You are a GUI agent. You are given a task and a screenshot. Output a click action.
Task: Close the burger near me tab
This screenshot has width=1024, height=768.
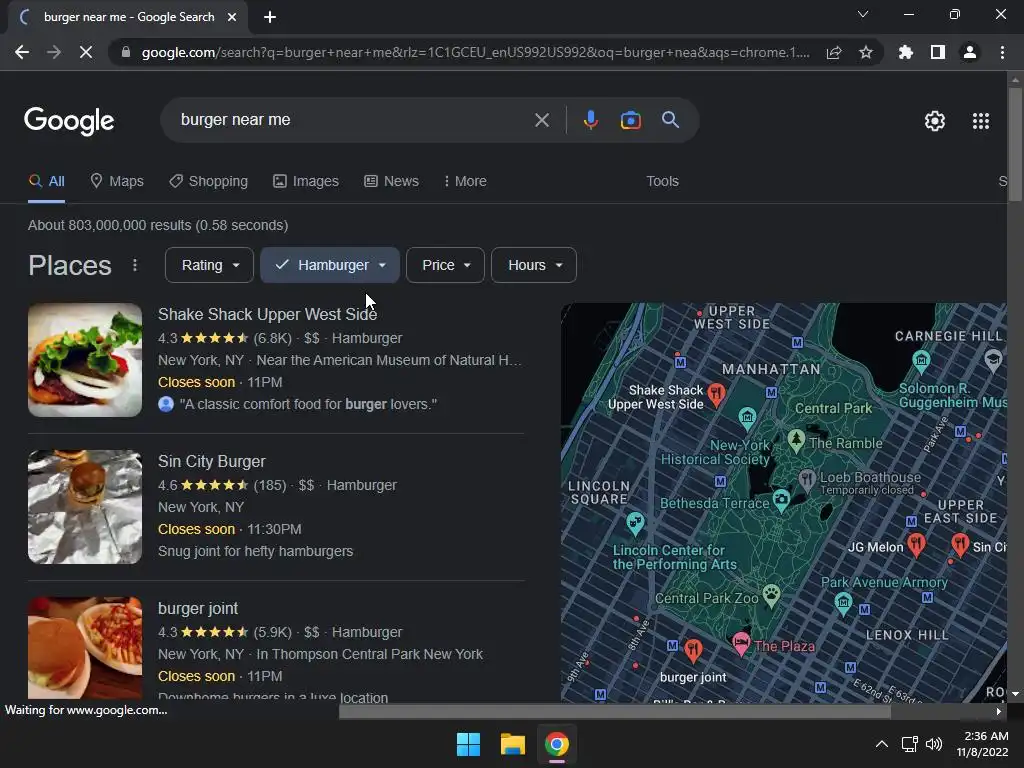pos(232,17)
